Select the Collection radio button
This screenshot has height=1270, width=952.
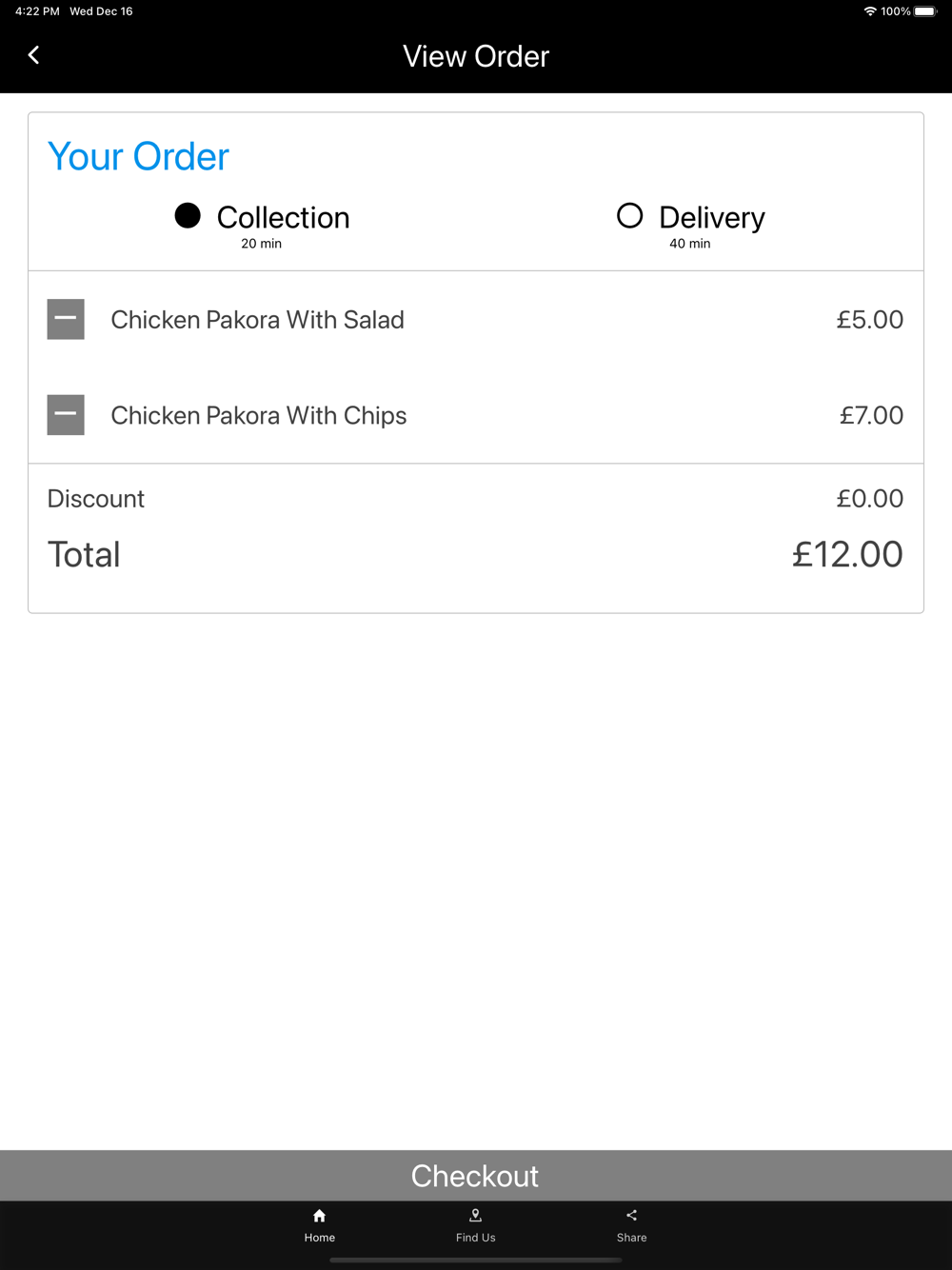coord(188,216)
